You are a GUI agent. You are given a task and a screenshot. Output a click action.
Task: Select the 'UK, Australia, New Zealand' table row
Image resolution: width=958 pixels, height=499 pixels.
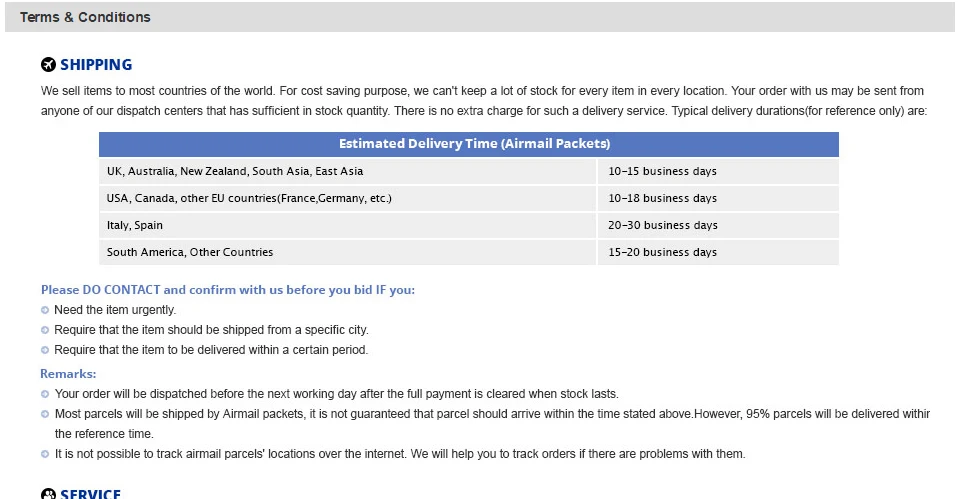click(x=347, y=171)
